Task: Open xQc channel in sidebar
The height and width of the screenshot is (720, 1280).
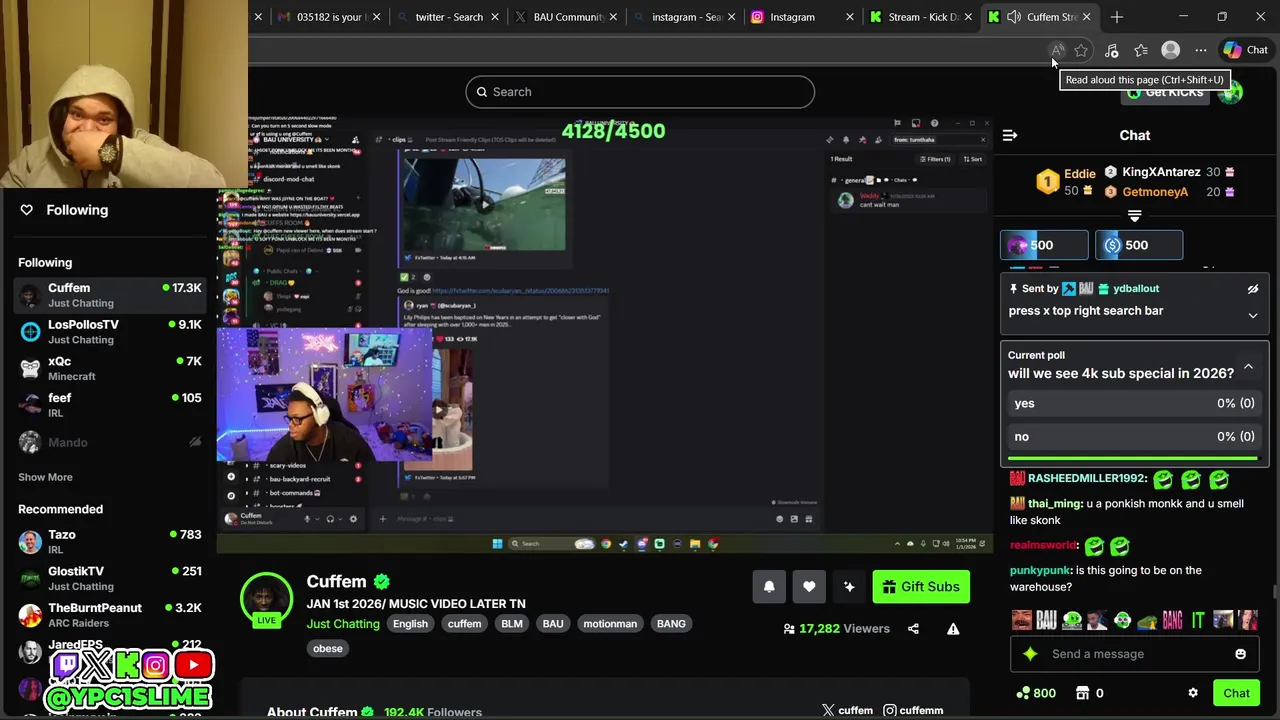Action: click(x=110, y=369)
